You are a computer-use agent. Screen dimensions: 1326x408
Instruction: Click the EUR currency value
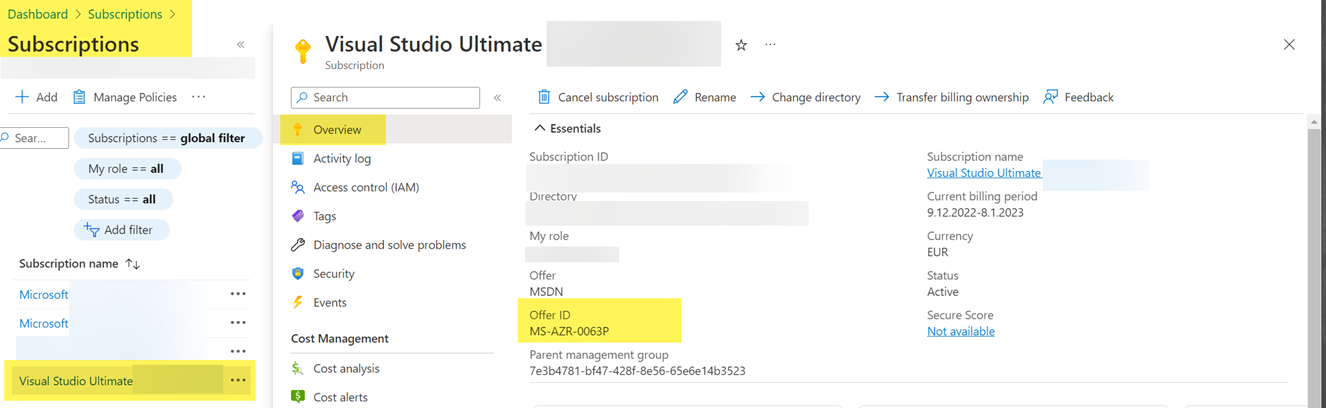coord(938,252)
